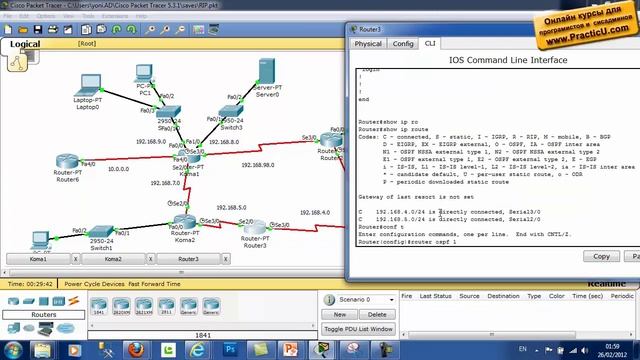Select Switch1 in the topology
The image size is (640, 360).
(101, 231)
